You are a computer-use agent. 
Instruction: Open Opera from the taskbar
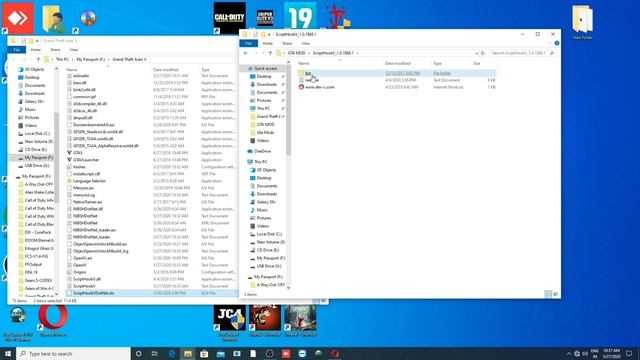[335, 353]
